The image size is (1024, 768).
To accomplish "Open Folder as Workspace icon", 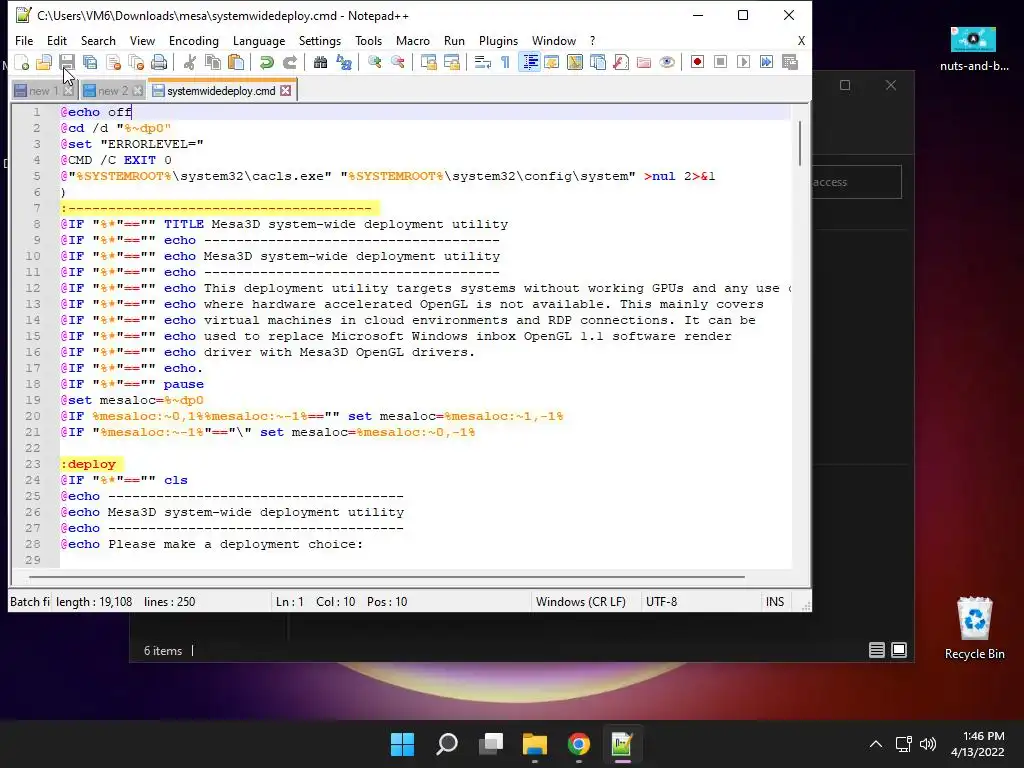I will click(644, 62).
